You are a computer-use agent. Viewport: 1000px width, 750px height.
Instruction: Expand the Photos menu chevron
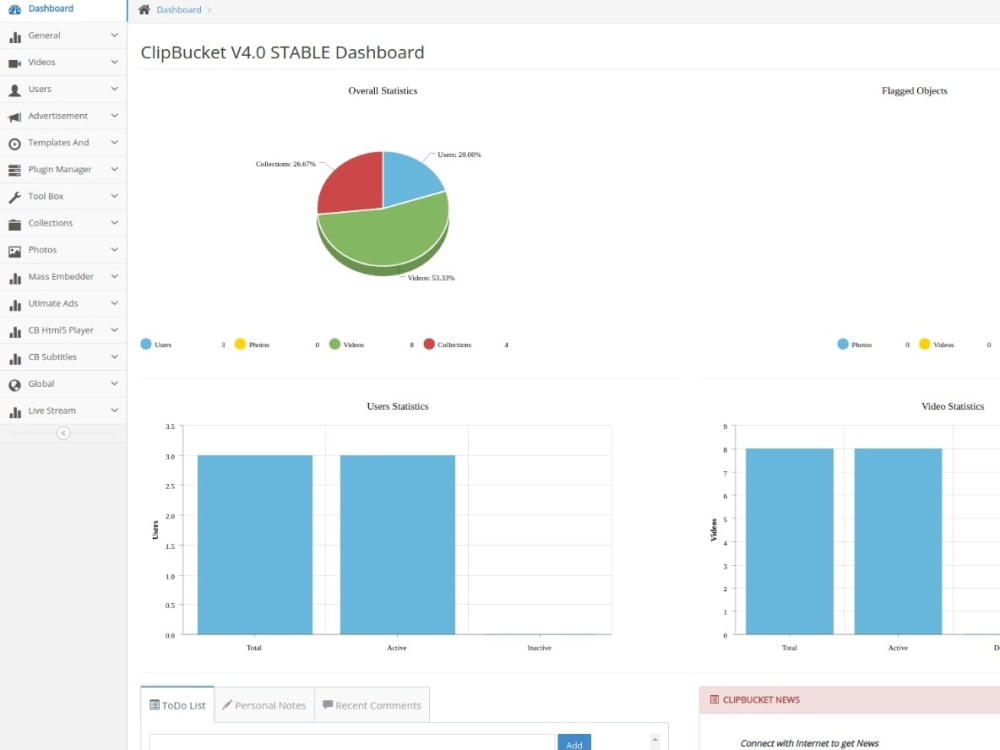point(114,249)
